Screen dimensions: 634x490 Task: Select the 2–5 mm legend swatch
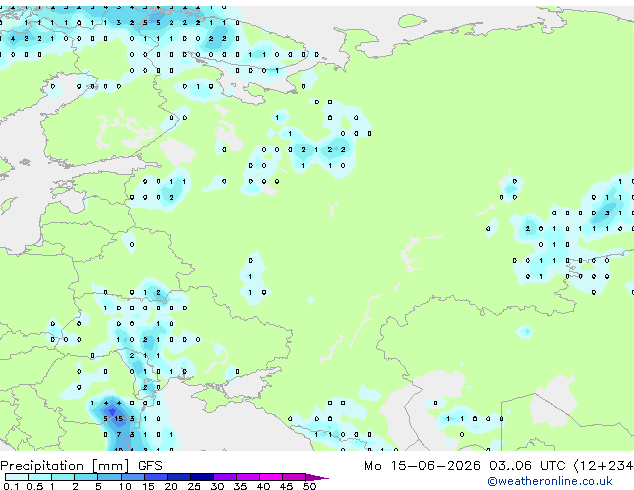tap(86, 477)
